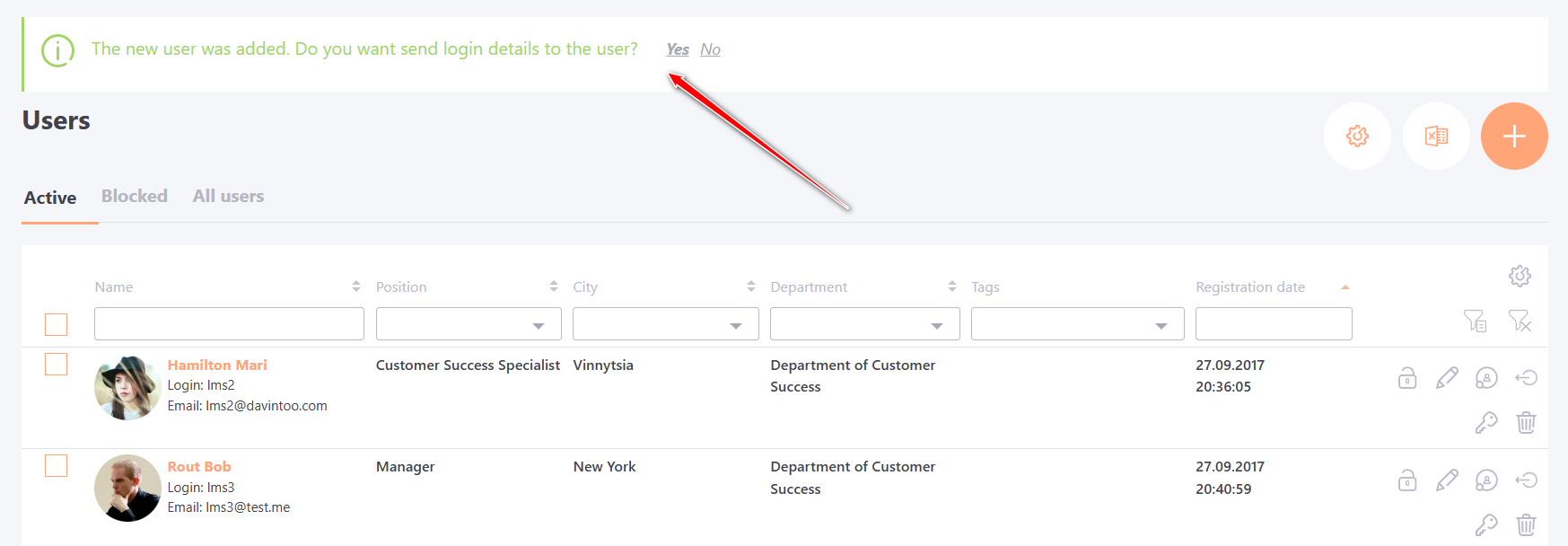Switch to the Blocked tab

(135, 196)
